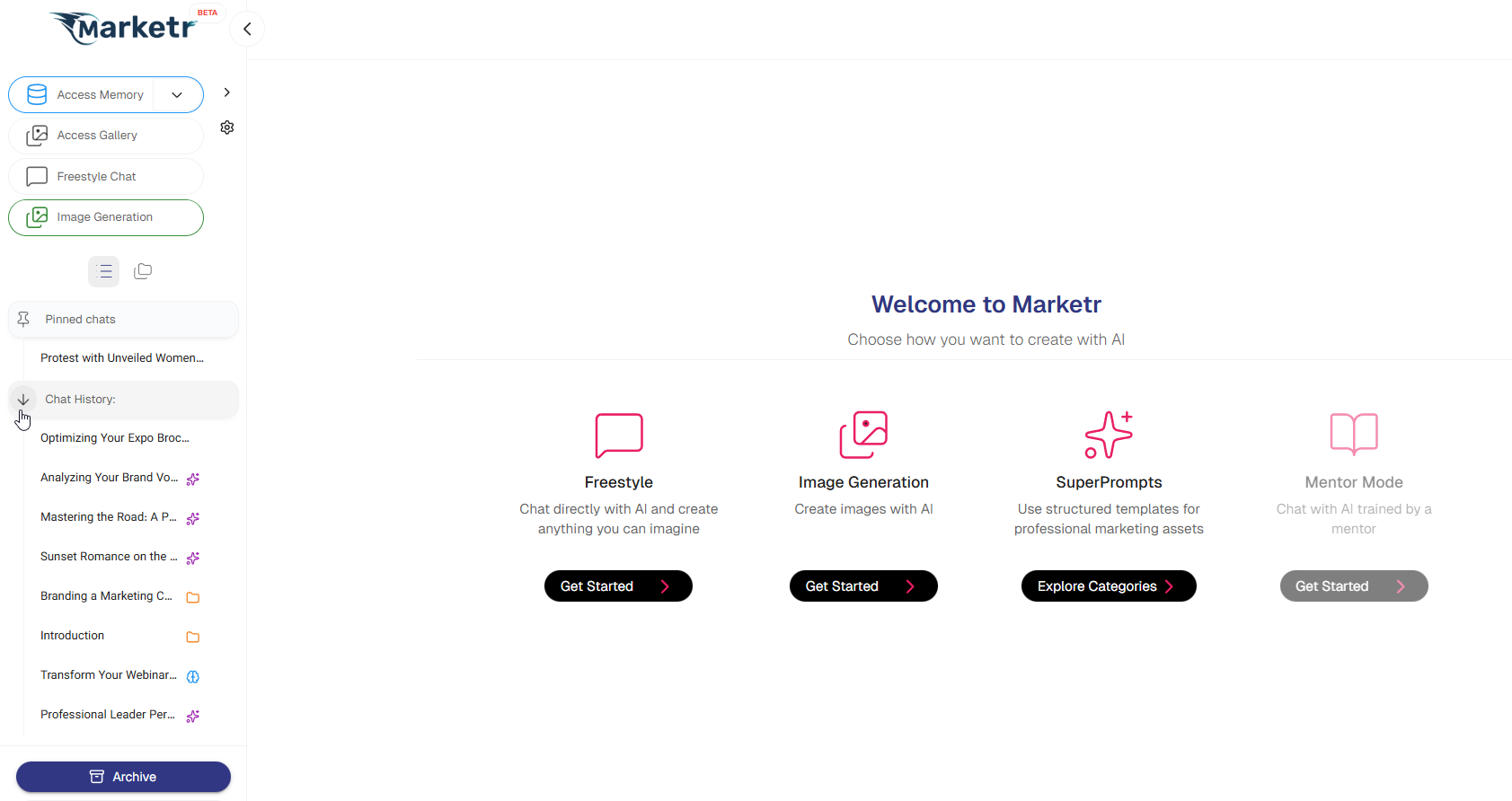Click the Access Gallery image icon
The height and width of the screenshot is (801, 1512).
tap(37, 136)
